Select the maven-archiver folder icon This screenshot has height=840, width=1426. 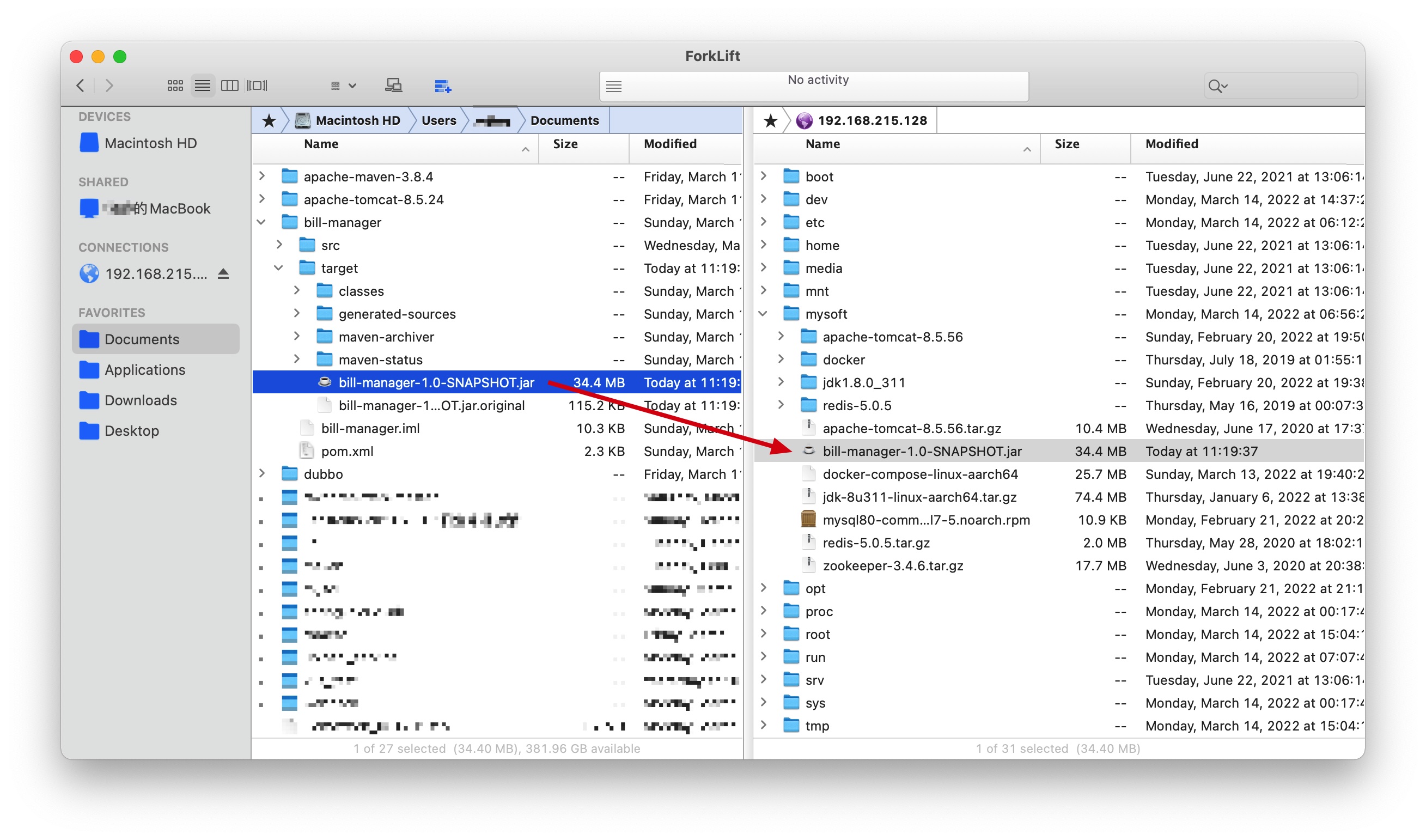click(x=324, y=337)
